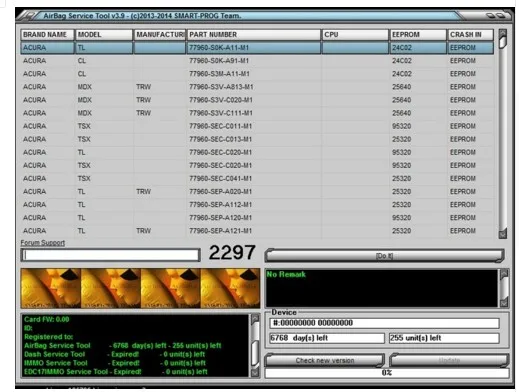Click the Update button
519x392 pixels.
coord(449,360)
